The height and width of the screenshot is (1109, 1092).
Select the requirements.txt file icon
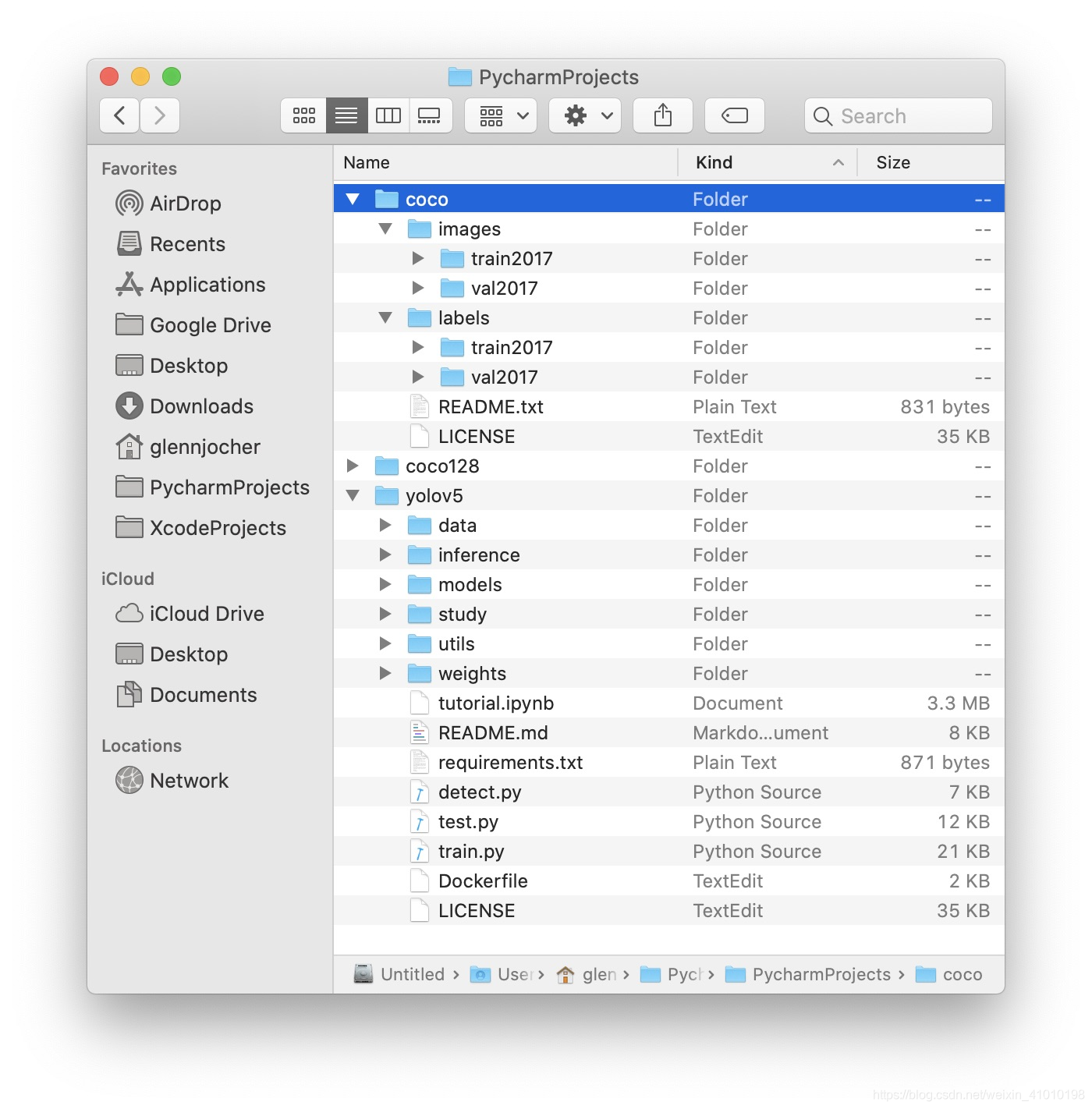click(x=420, y=763)
